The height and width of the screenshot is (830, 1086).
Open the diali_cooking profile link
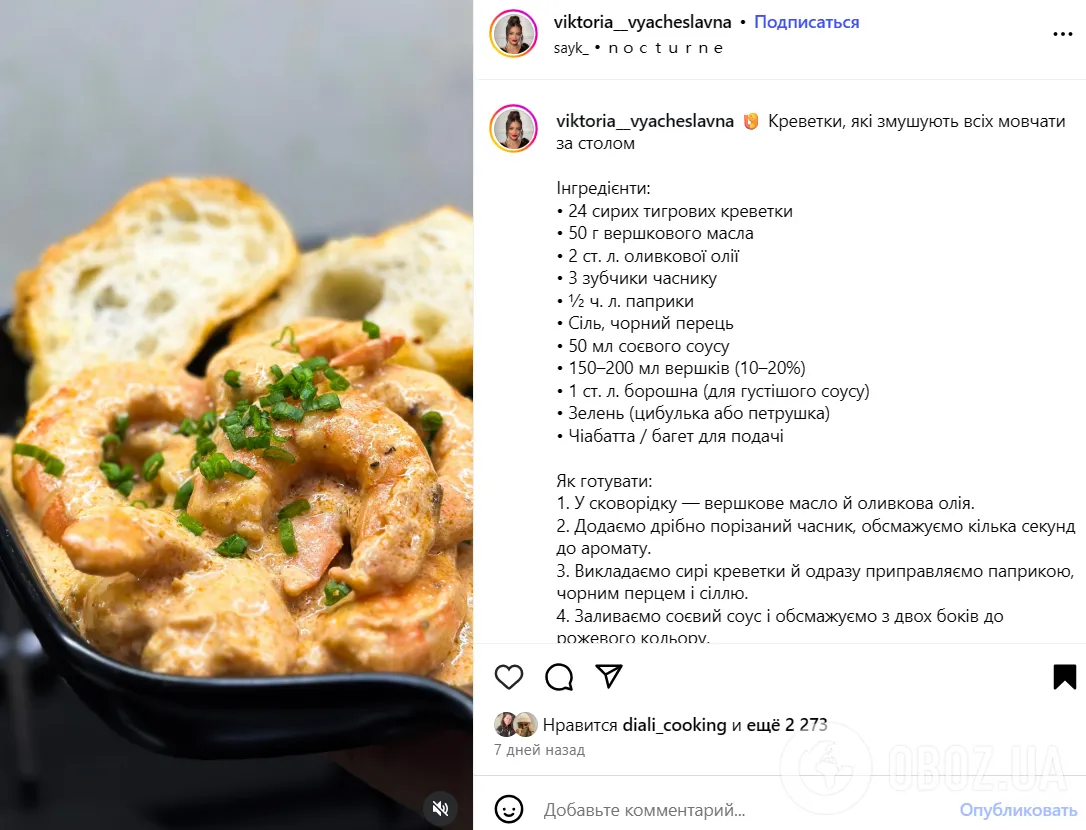coord(675,725)
